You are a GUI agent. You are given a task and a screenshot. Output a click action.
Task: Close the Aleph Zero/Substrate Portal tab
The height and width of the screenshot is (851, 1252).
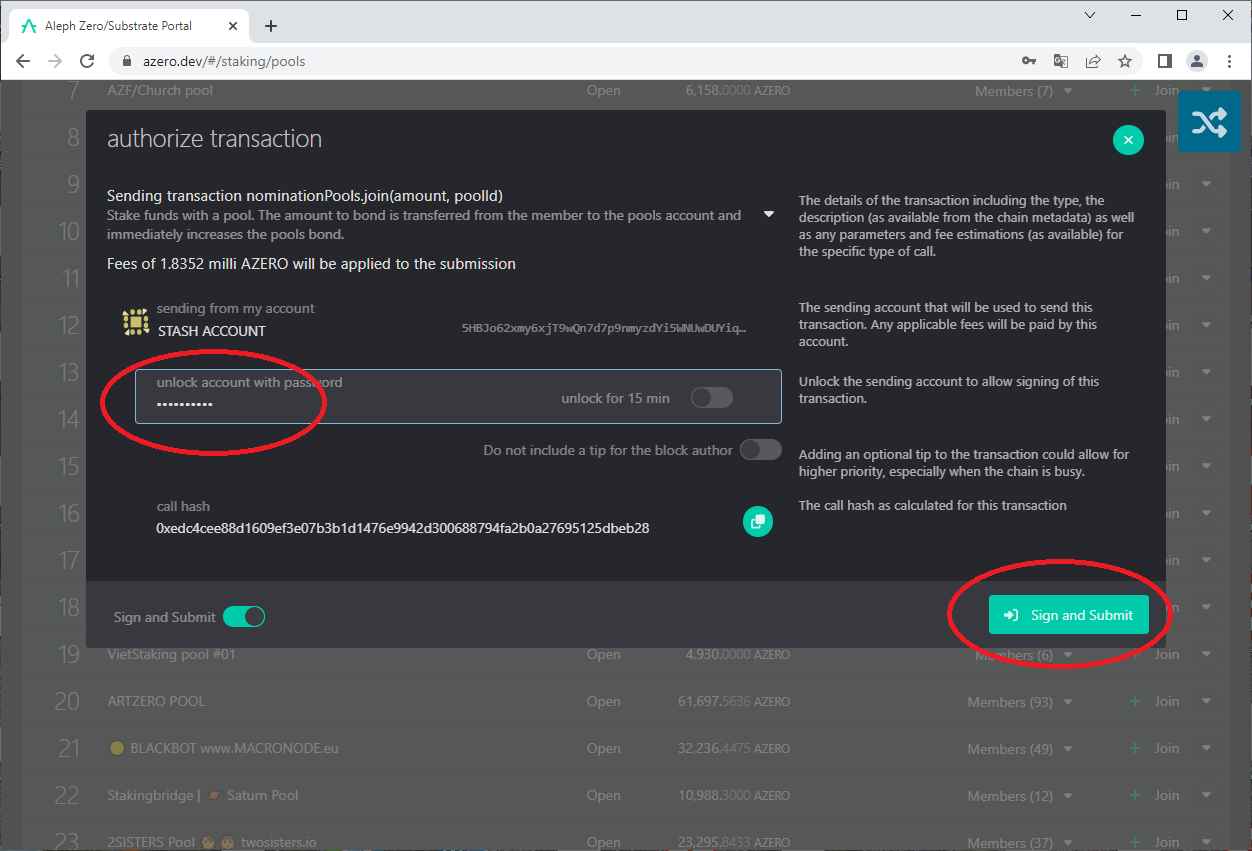tap(234, 26)
